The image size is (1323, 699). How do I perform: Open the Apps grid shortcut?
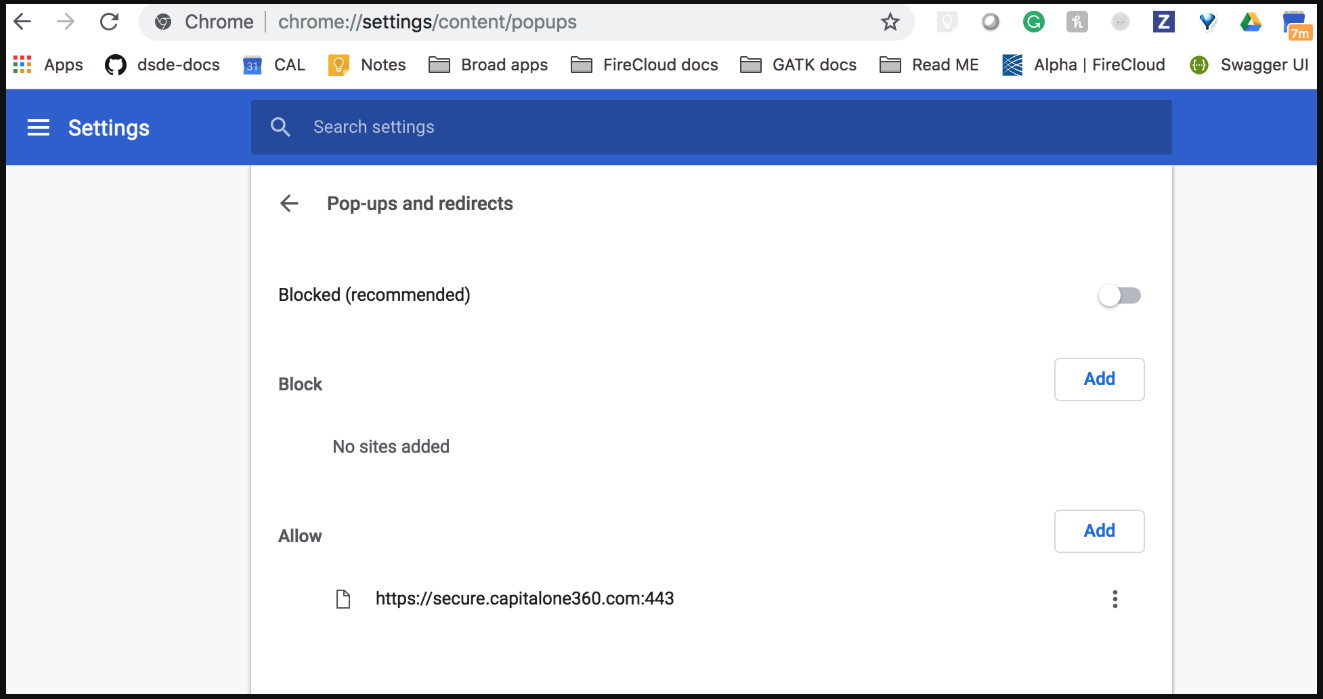click(x=47, y=65)
